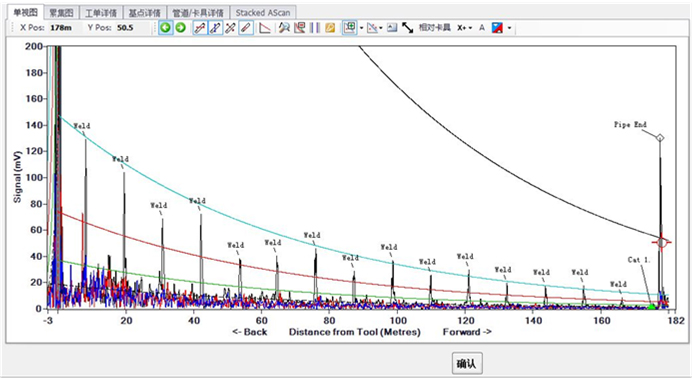Image resolution: width=692 pixels, height=379 pixels.
Task: Click the Pipe End diamond marker
Action: [x=660, y=138]
